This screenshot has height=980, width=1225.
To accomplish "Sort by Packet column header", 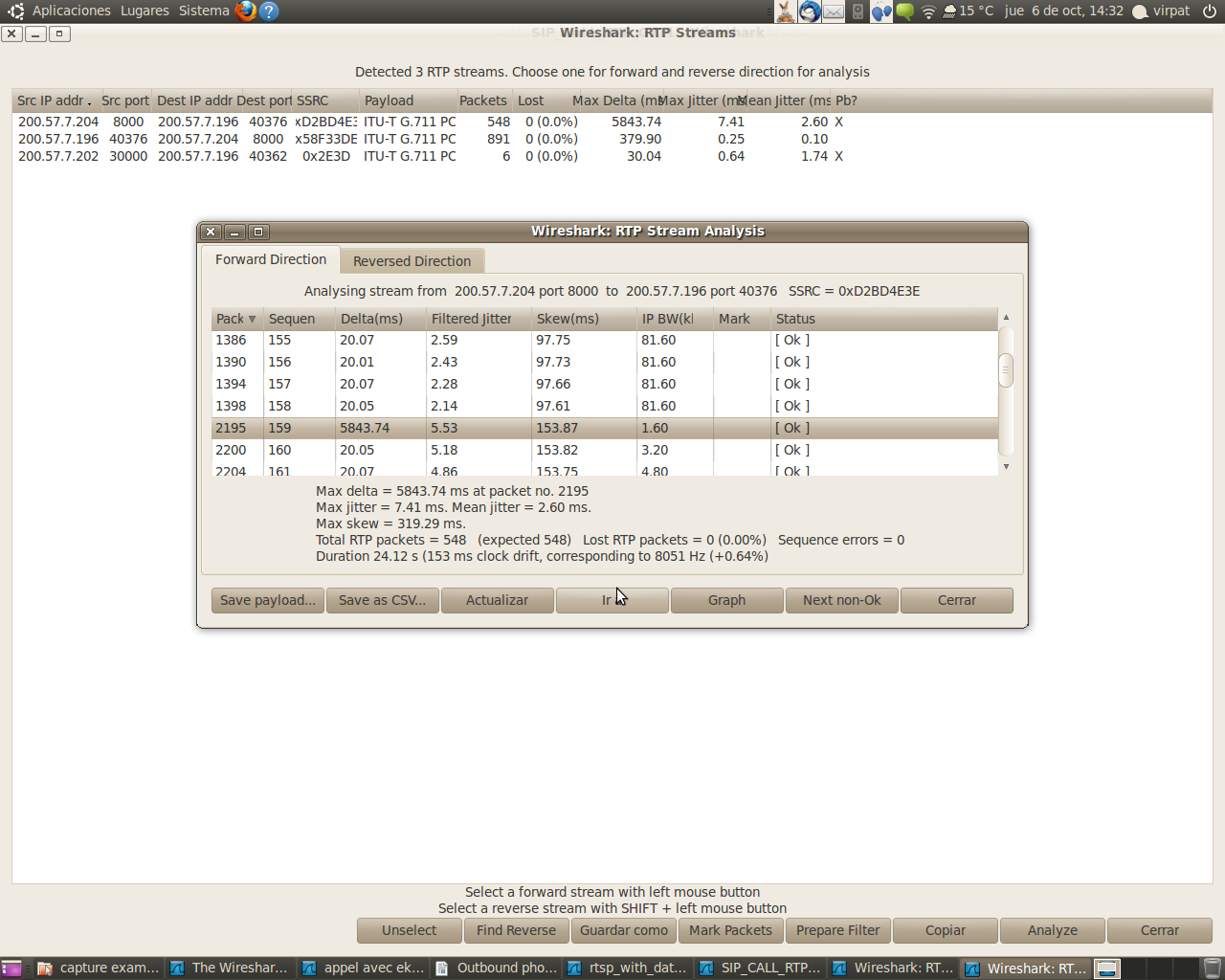I will [236, 319].
